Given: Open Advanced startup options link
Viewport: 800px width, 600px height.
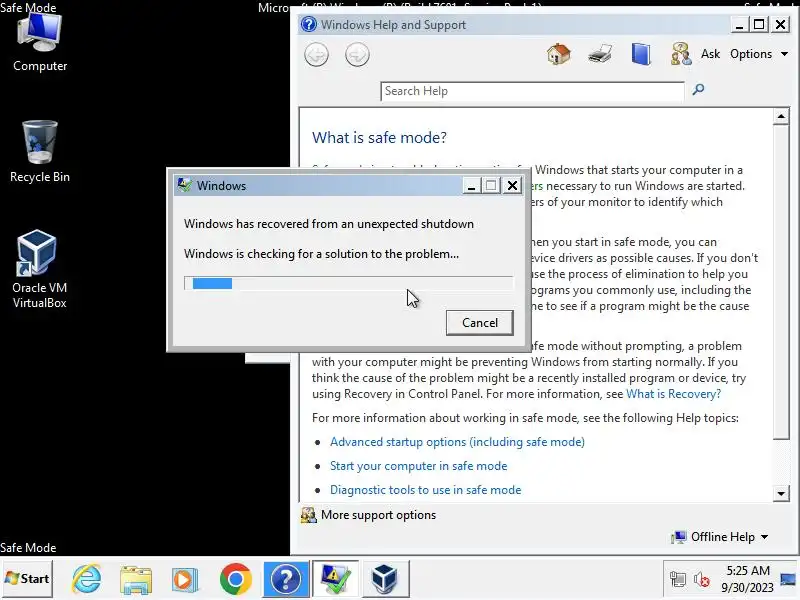Looking at the screenshot, I should click(457, 442).
